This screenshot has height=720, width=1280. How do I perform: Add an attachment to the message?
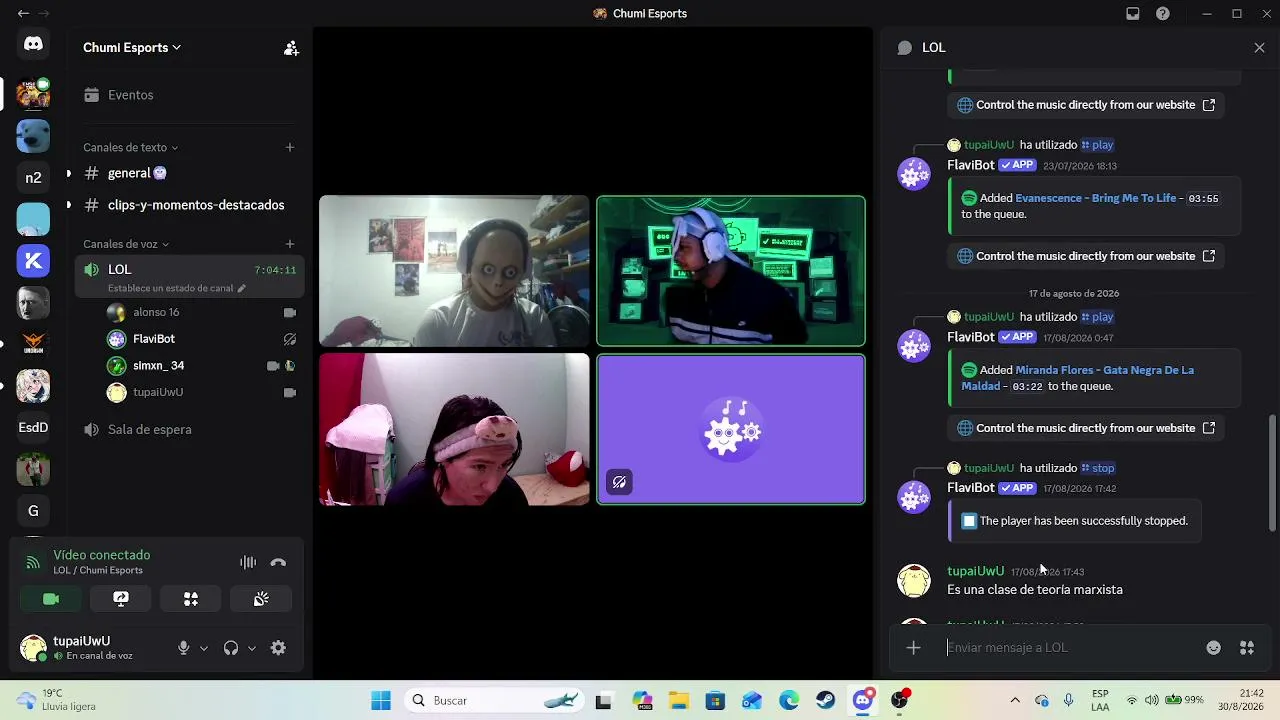pyautogui.click(x=913, y=648)
